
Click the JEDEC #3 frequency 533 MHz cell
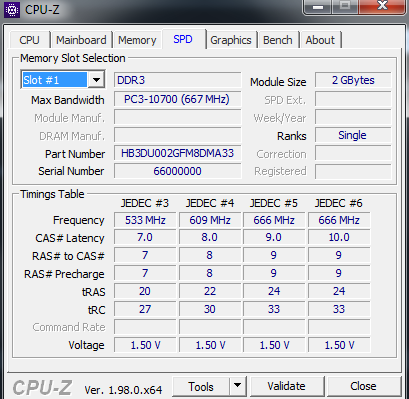(x=145, y=220)
